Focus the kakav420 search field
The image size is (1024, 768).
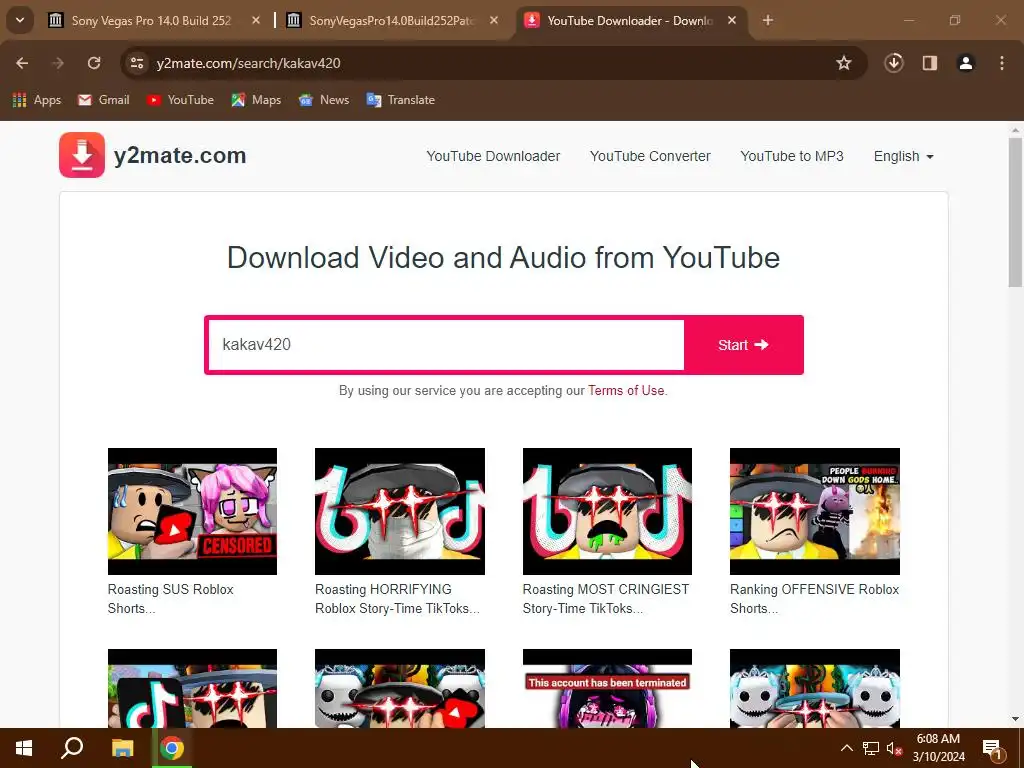click(446, 344)
